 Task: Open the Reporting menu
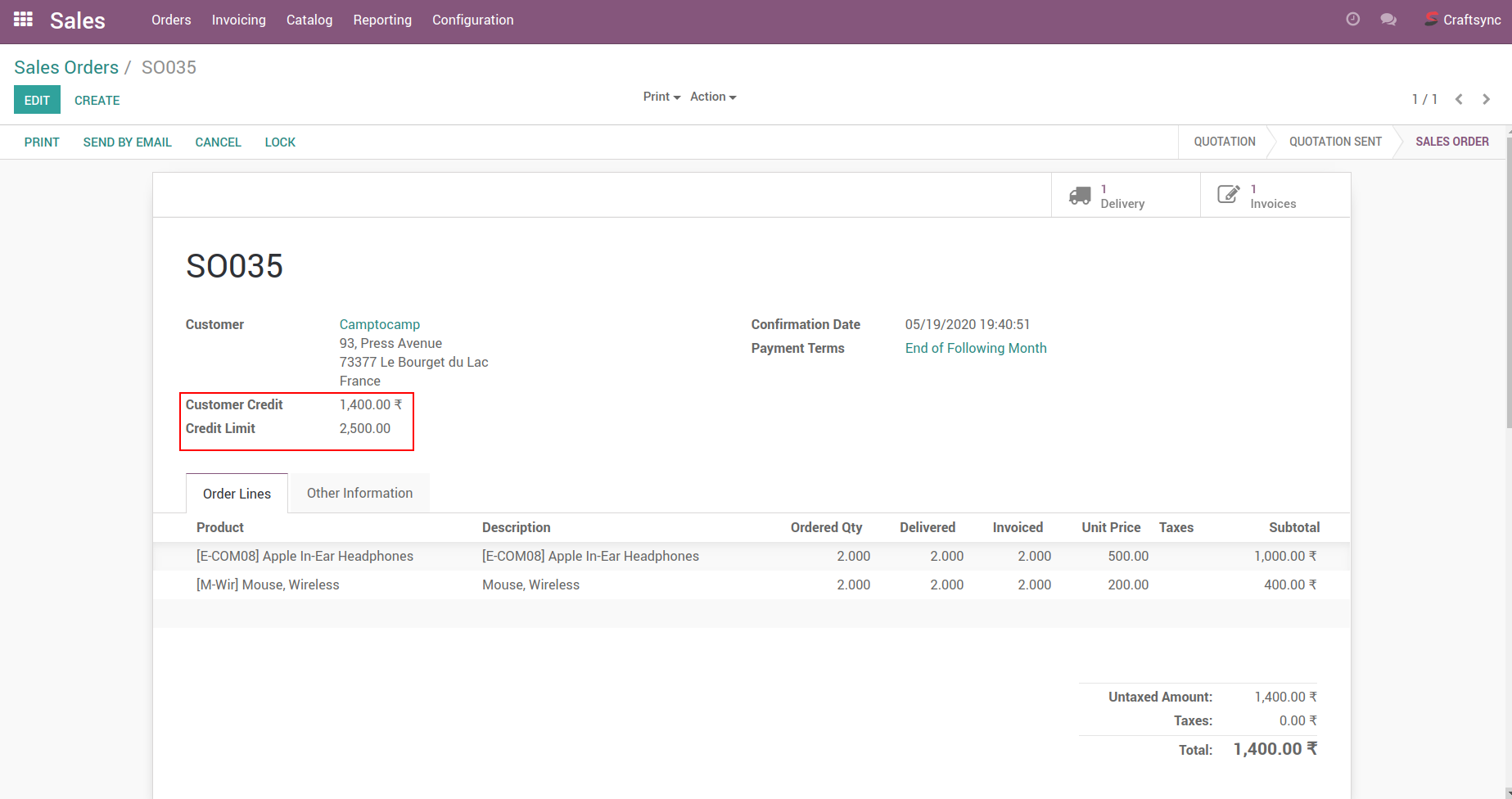point(382,20)
